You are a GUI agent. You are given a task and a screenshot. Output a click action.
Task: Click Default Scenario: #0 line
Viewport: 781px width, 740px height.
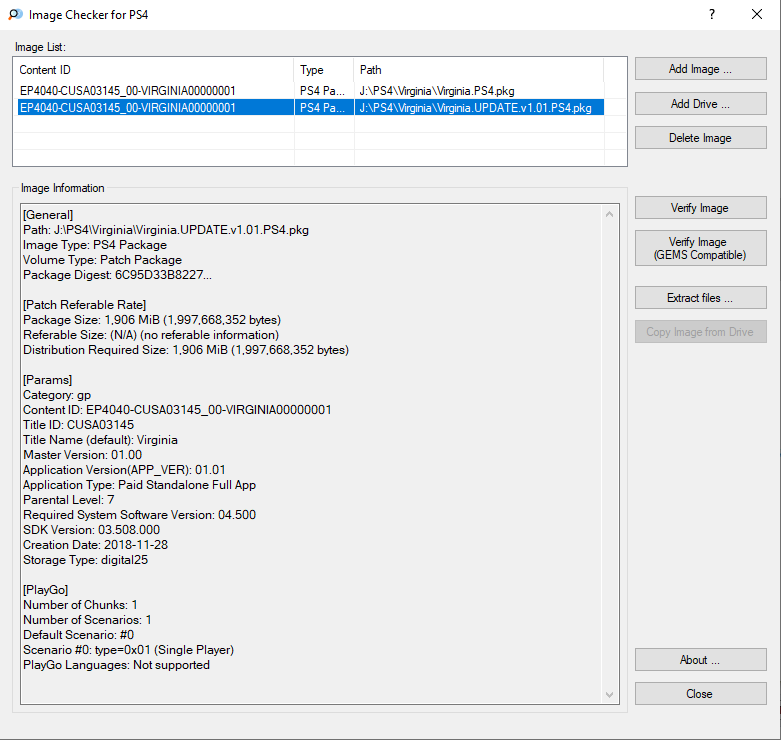click(x=78, y=634)
